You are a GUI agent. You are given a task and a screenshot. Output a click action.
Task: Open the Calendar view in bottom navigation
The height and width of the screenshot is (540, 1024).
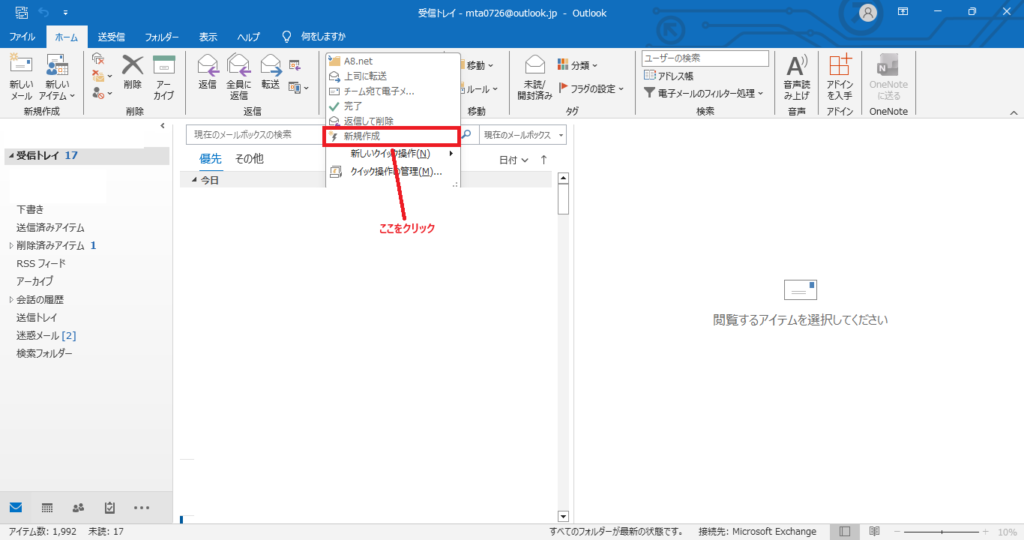(x=48, y=507)
